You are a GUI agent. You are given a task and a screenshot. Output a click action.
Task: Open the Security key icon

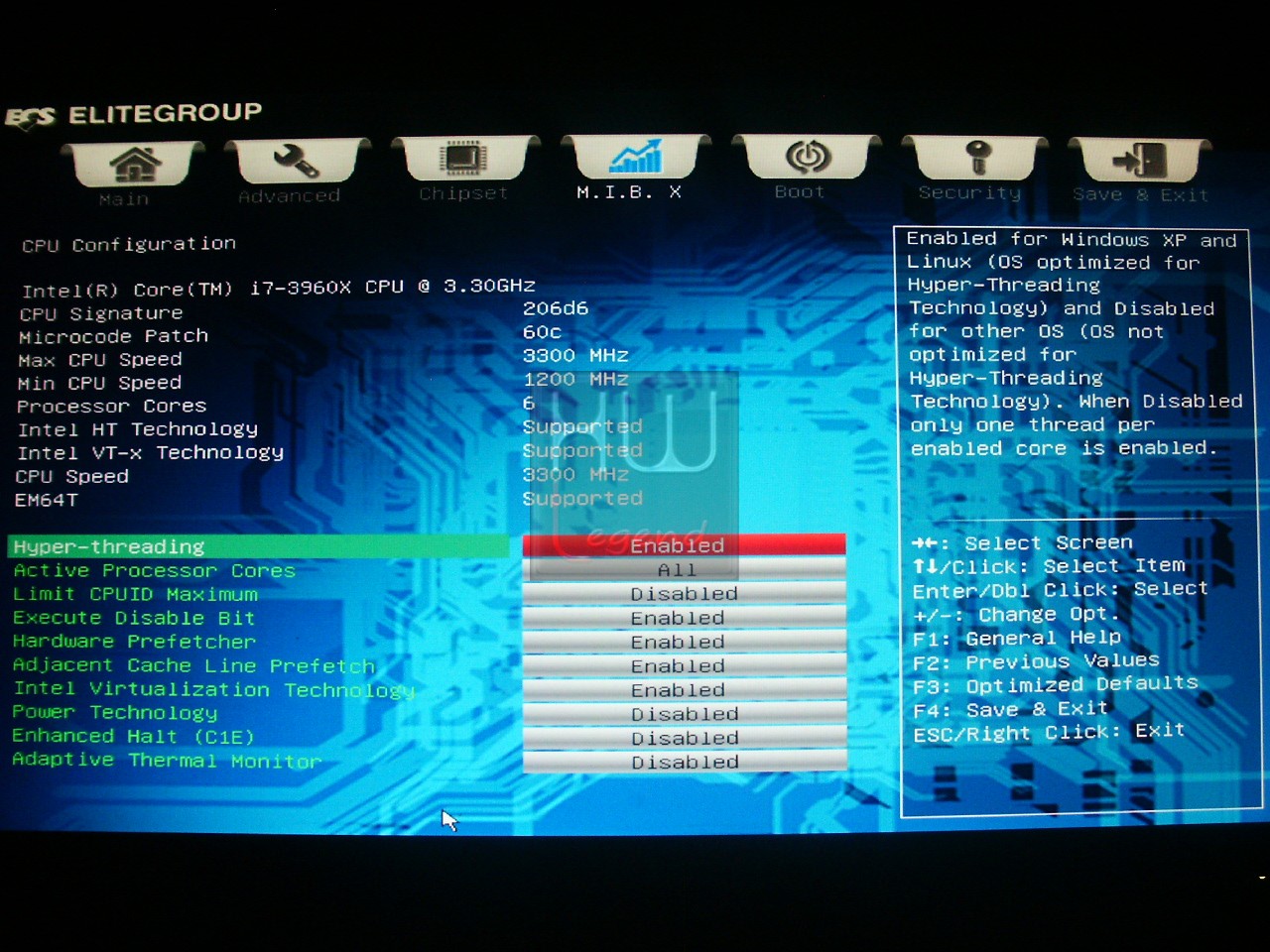point(977,159)
